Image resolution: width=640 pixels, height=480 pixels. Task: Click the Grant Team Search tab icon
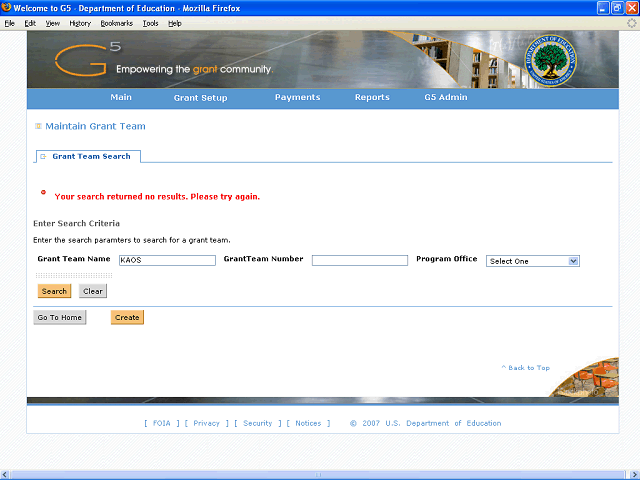[43, 156]
